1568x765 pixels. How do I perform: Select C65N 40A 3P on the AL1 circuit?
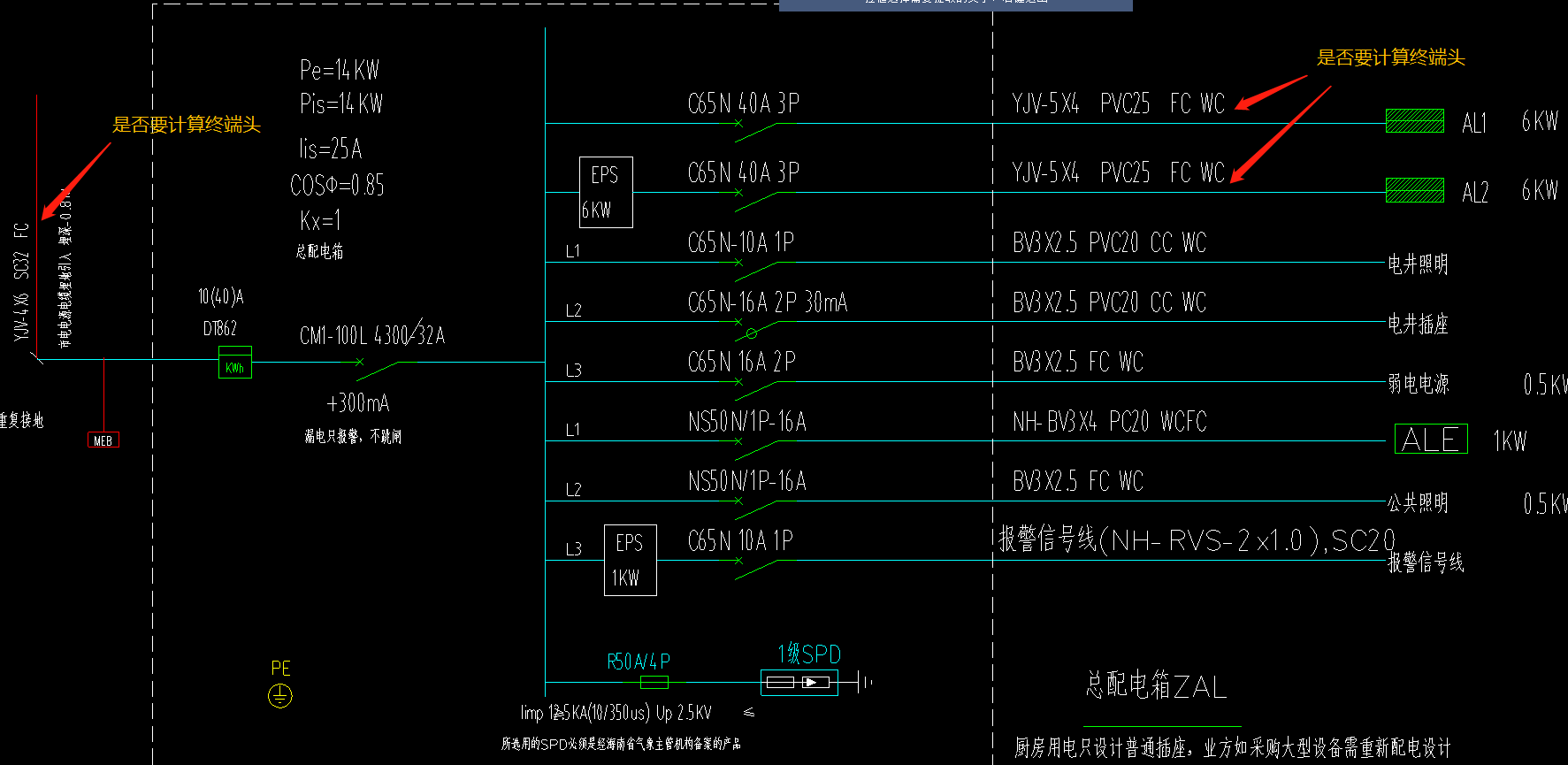(744, 103)
